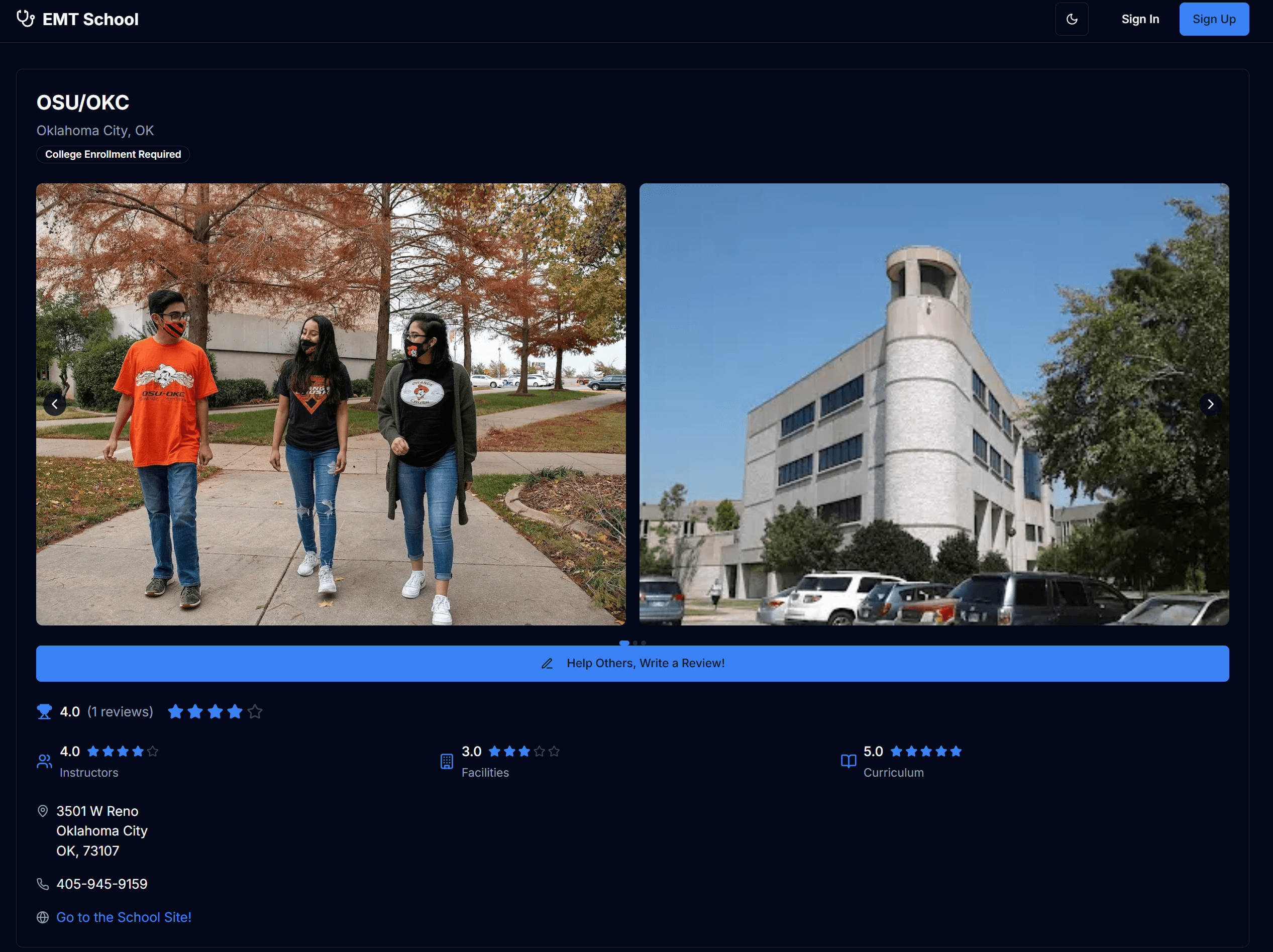Select the second carousel dot indicator
The width and height of the screenshot is (1273, 952).
[x=635, y=643]
